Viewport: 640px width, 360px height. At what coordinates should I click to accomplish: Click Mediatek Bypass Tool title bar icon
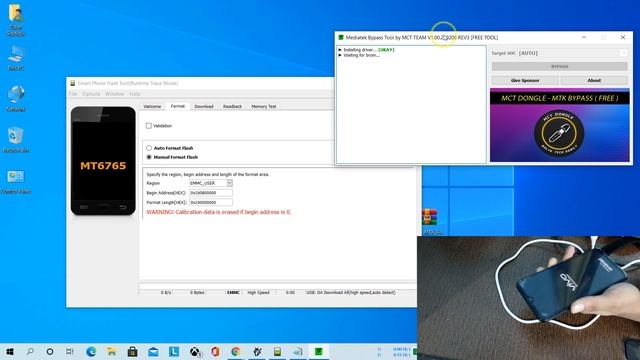[x=341, y=38]
